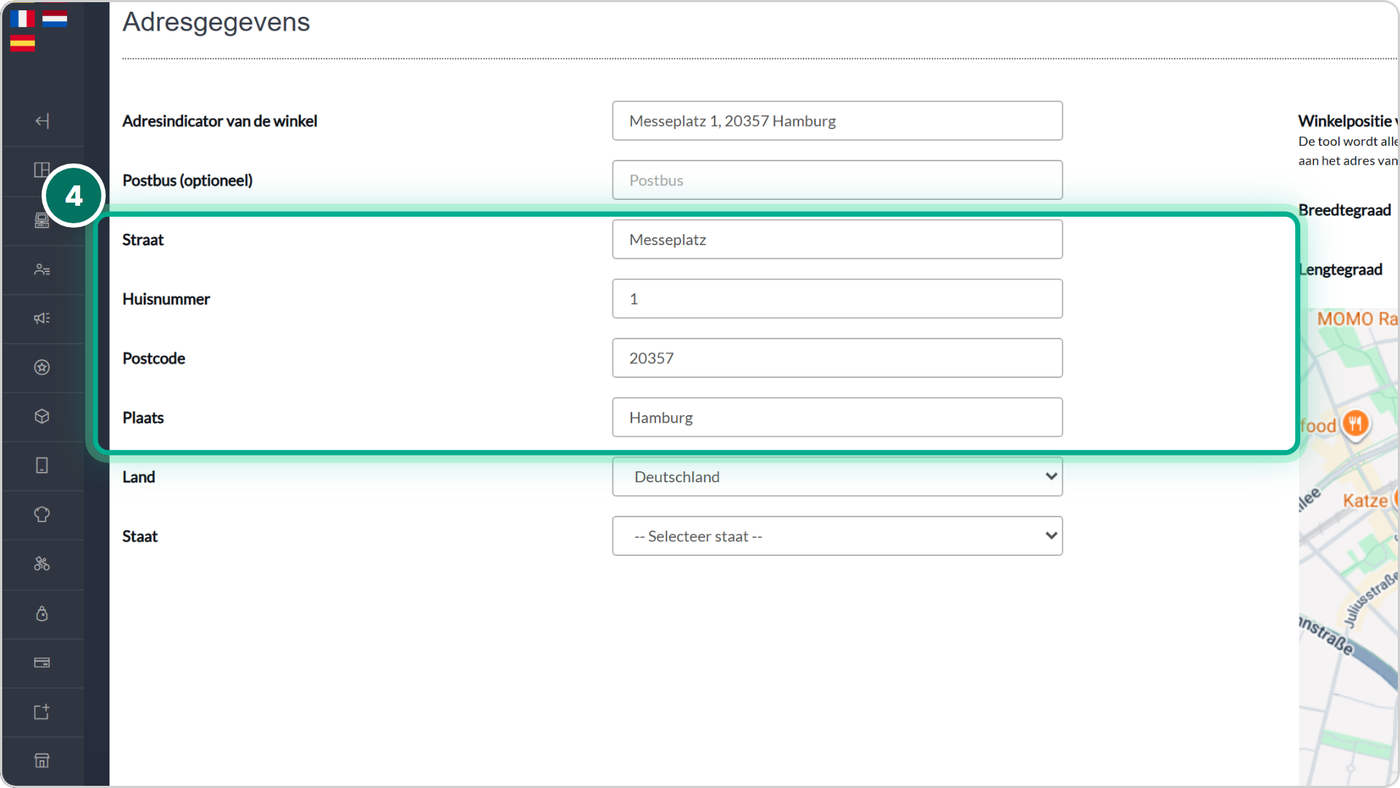Viewport: 1400px width, 788px height.
Task: Collapse the sidebar with the arrow icon
Action: [42, 121]
